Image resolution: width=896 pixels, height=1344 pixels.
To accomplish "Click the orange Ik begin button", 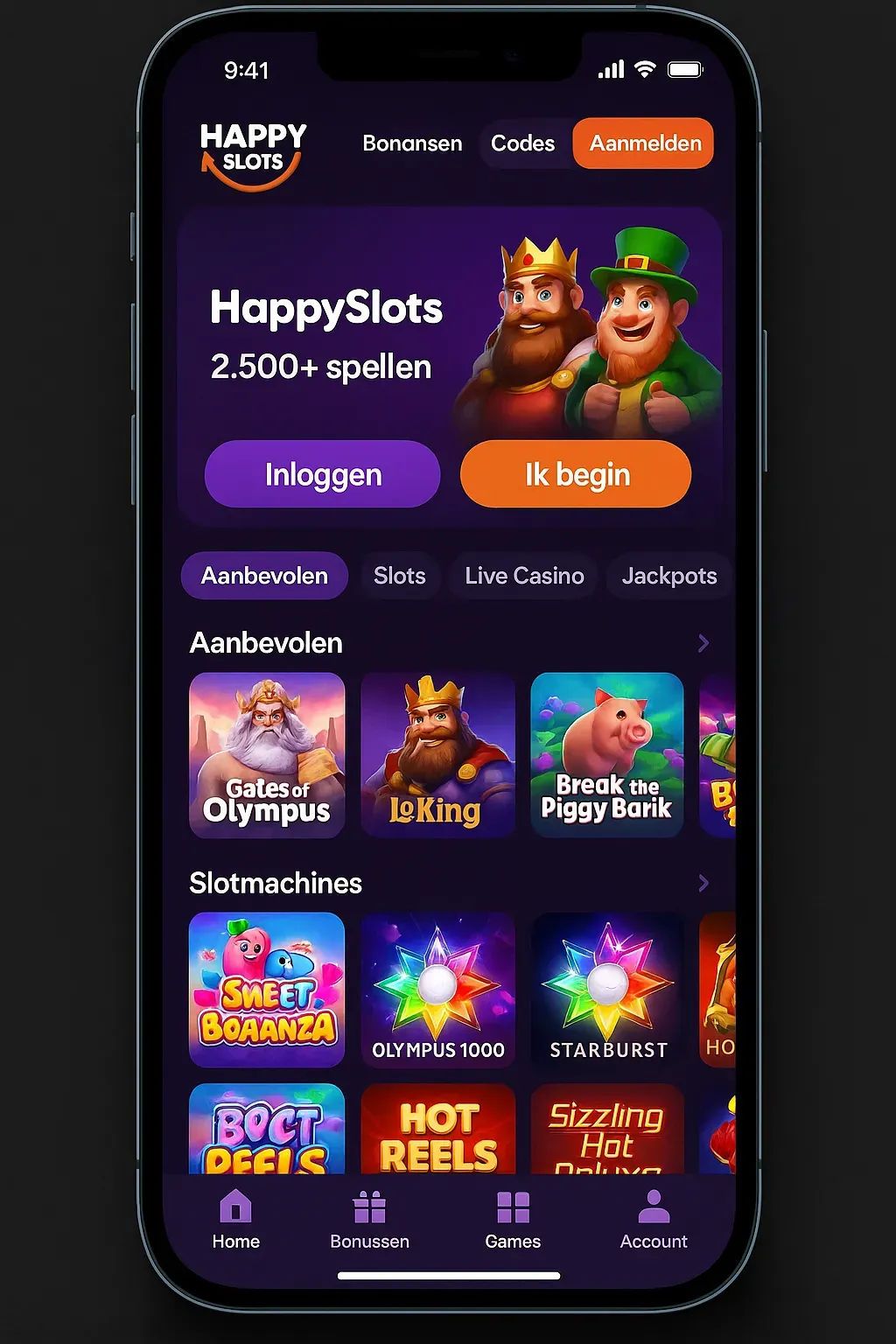I will pos(576,474).
